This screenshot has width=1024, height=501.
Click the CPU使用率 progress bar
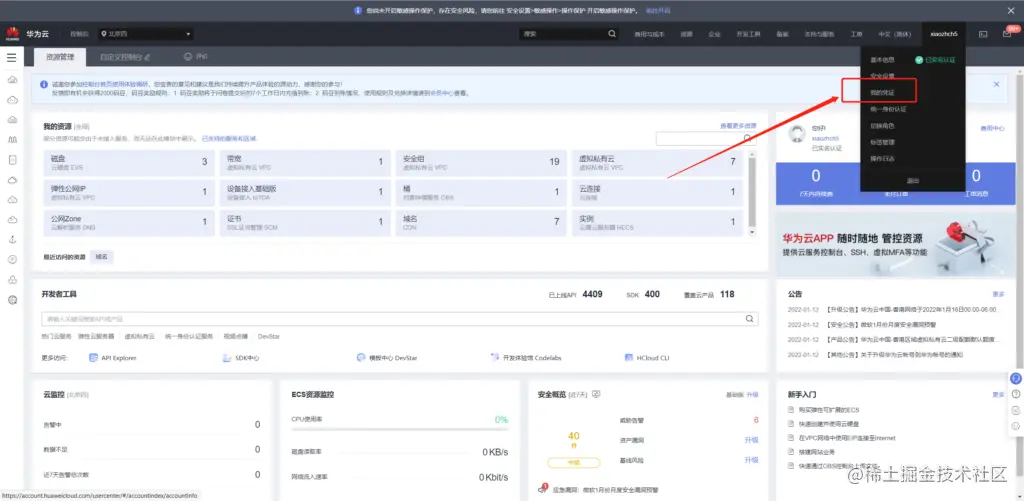click(x=400, y=430)
